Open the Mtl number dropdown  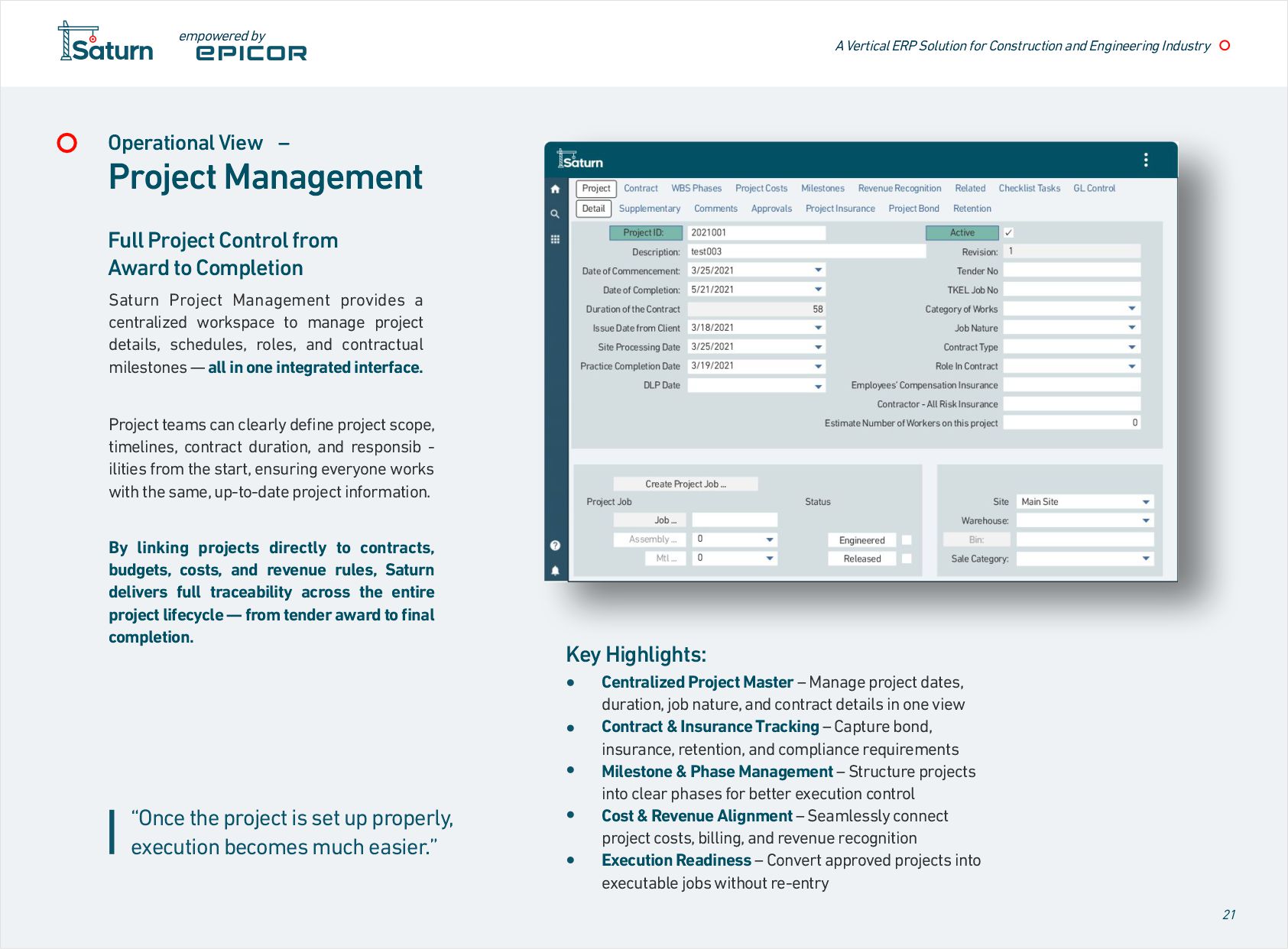pos(770,559)
